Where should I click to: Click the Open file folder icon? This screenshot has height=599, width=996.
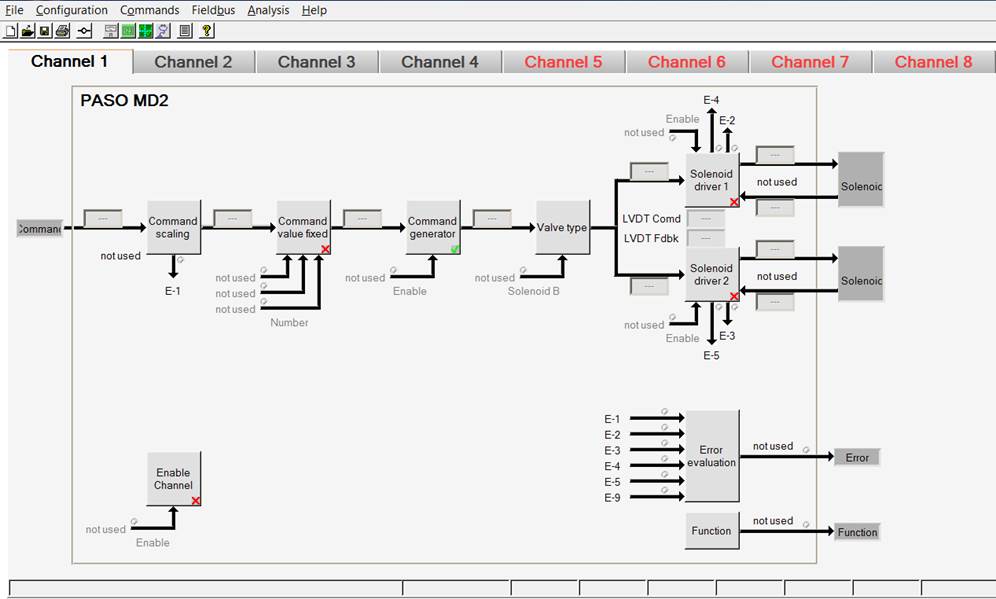[x=27, y=30]
